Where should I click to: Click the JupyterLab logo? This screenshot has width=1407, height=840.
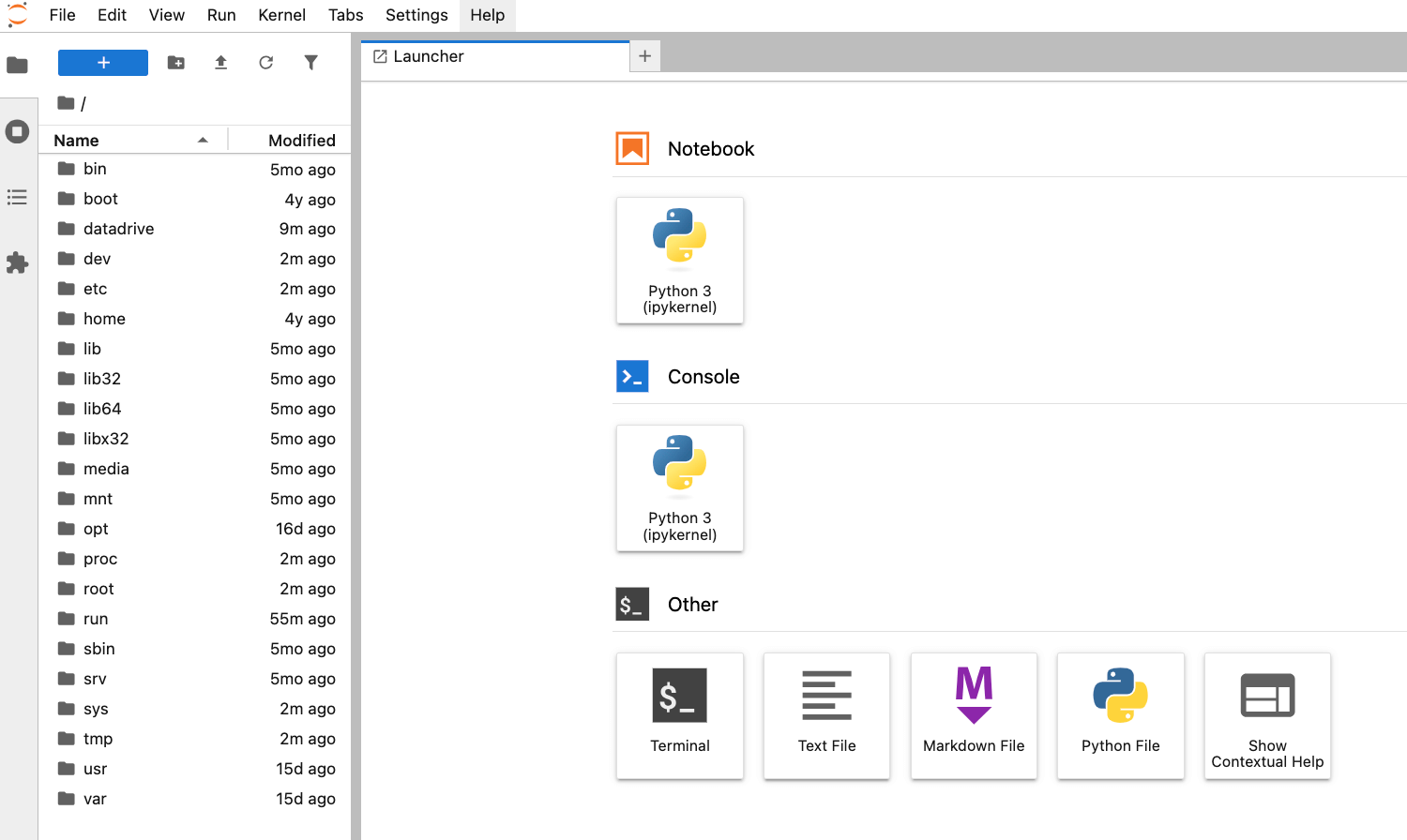pos(17,15)
